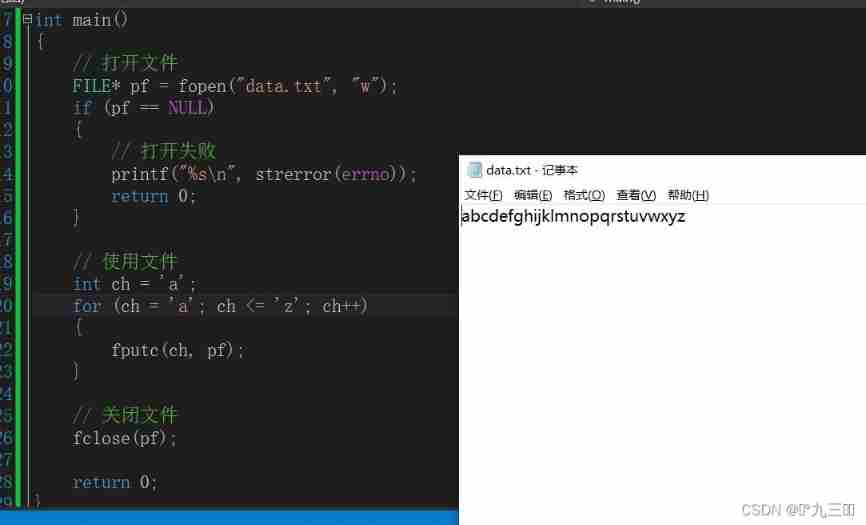This screenshot has width=866, height=525.
Task: Click the if (pf == NULL) line
Action: pyautogui.click(x=143, y=107)
